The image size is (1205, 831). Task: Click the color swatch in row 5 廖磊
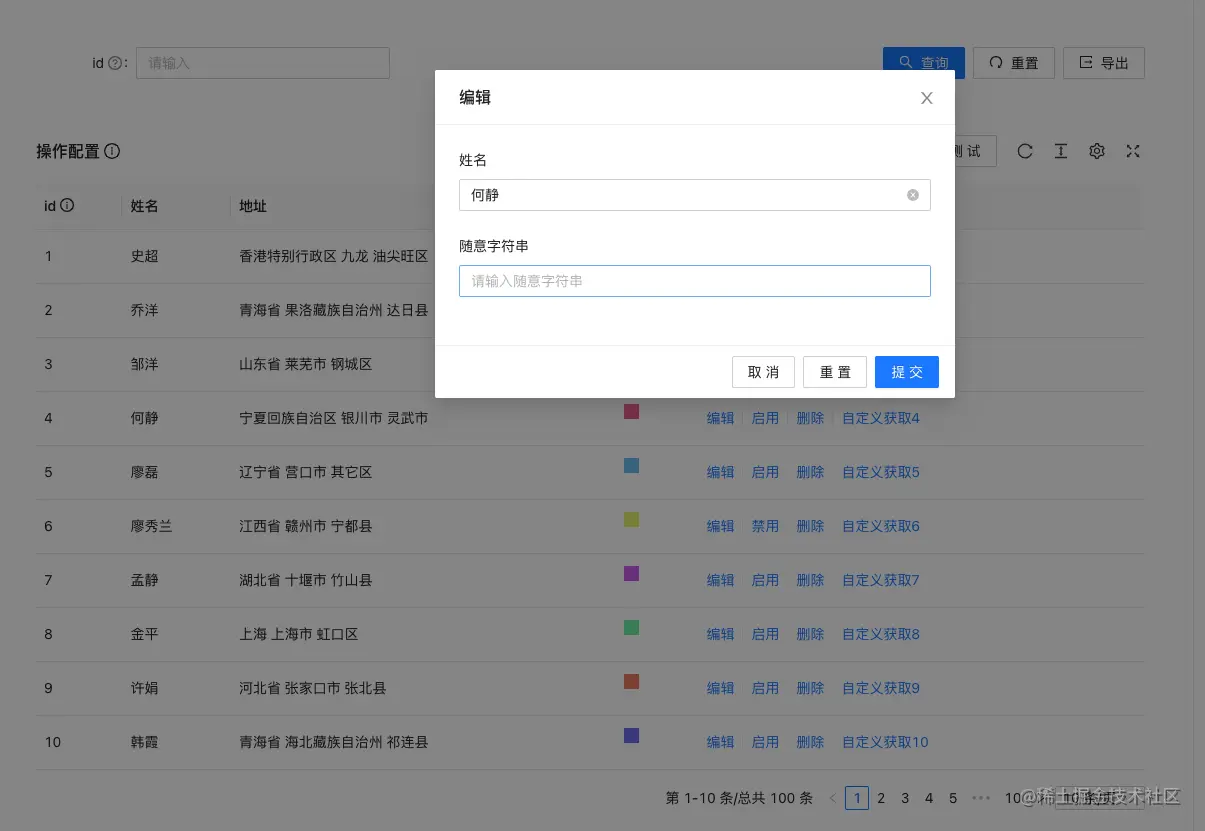(631, 465)
